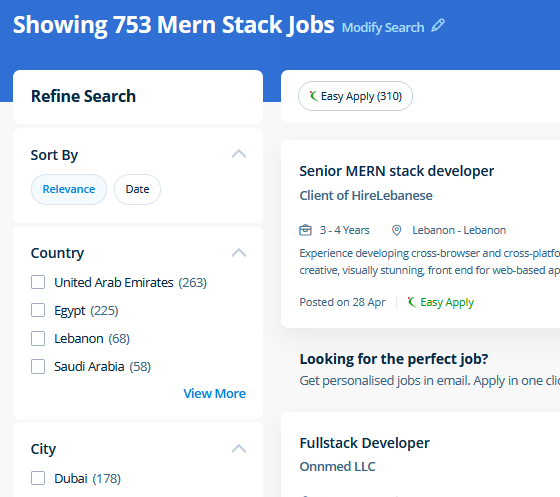
Task: Check the Dubai city checkbox
Action: click(38, 478)
